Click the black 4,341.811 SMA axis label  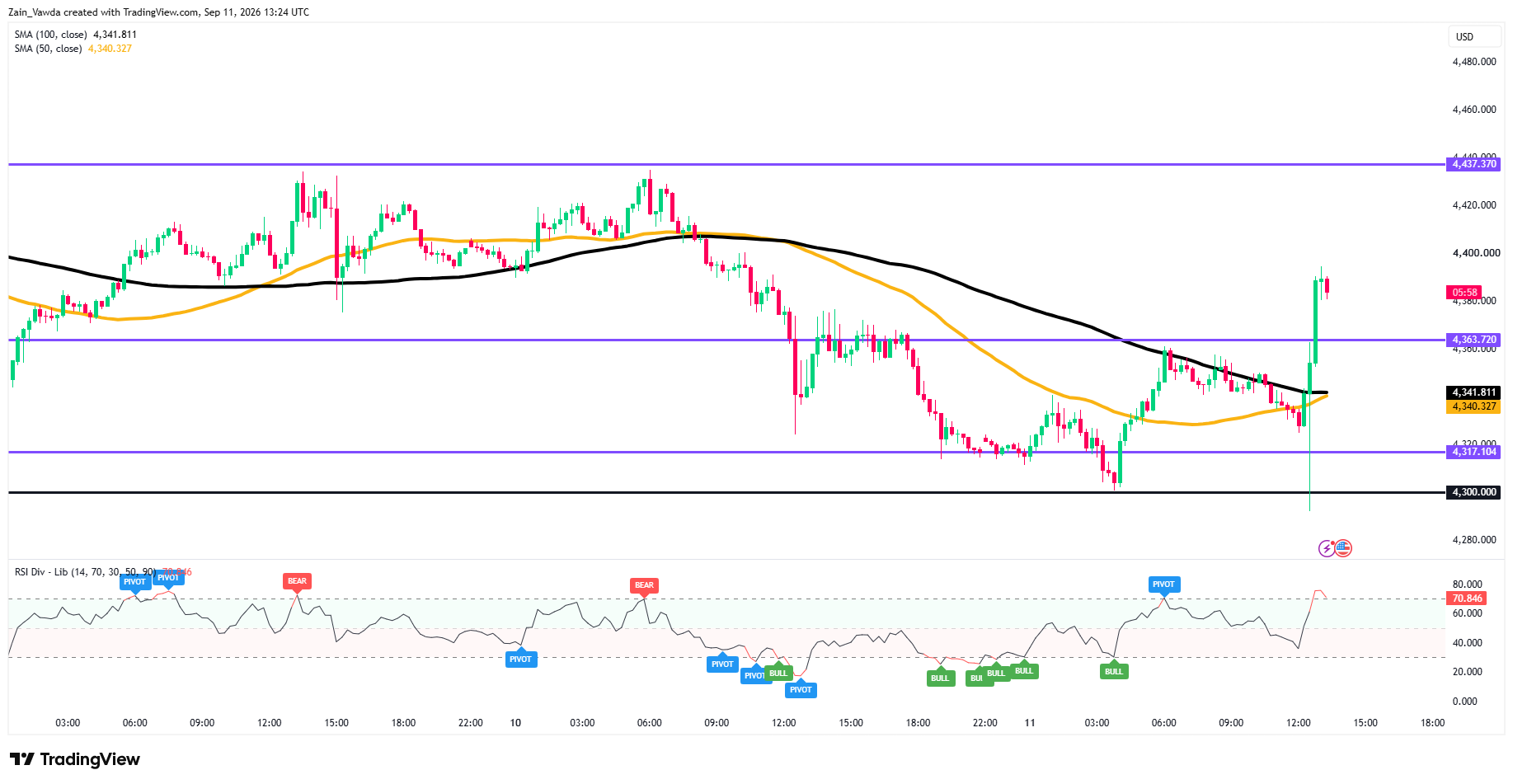tap(1474, 392)
